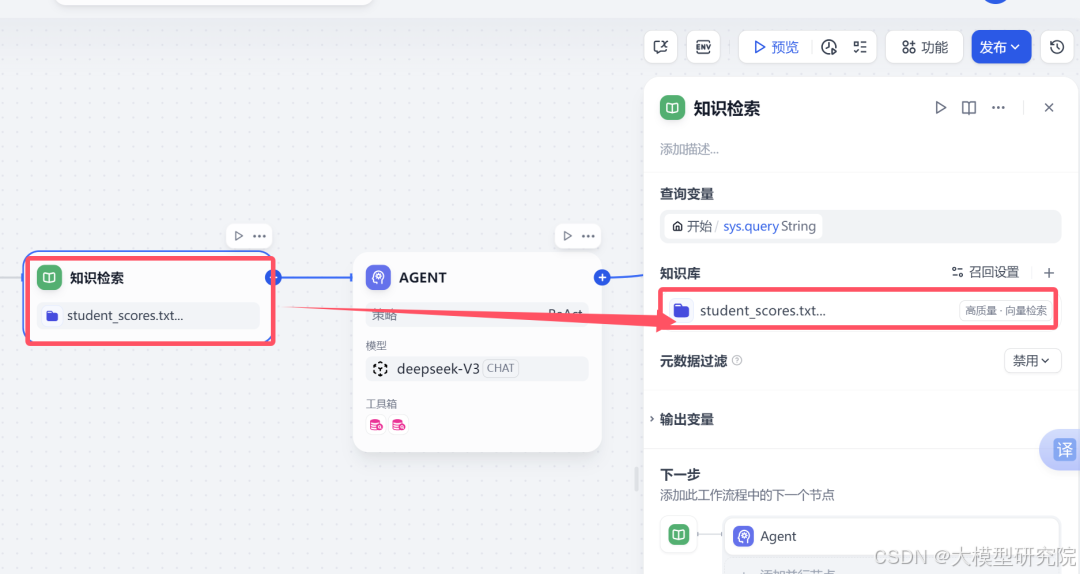Open the ENV environment variables button

(703, 47)
